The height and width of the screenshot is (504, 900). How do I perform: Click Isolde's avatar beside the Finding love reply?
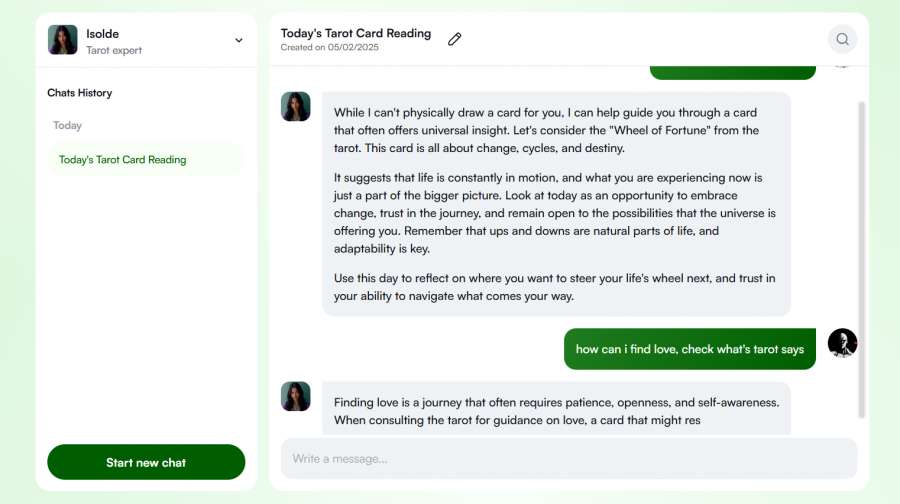coord(295,396)
